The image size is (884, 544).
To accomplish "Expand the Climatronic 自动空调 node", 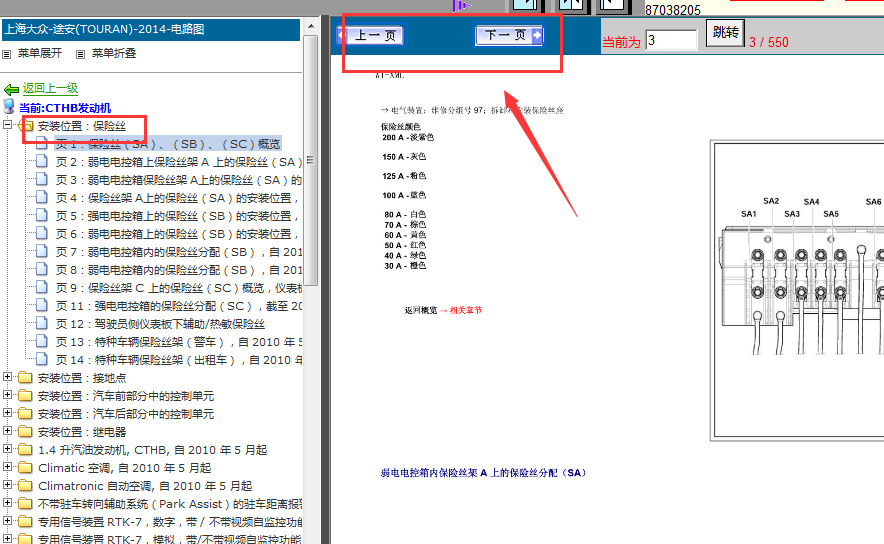I will [x=7, y=485].
